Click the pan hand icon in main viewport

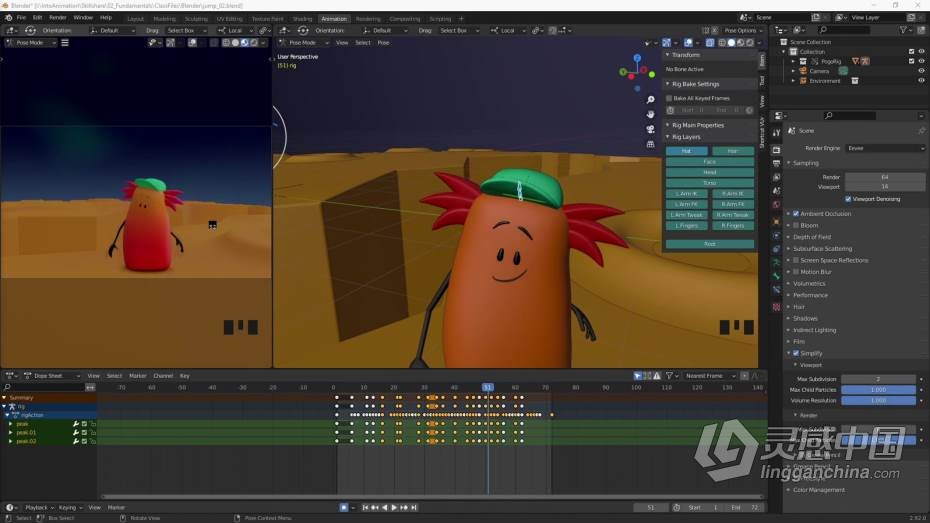click(x=651, y=114)
